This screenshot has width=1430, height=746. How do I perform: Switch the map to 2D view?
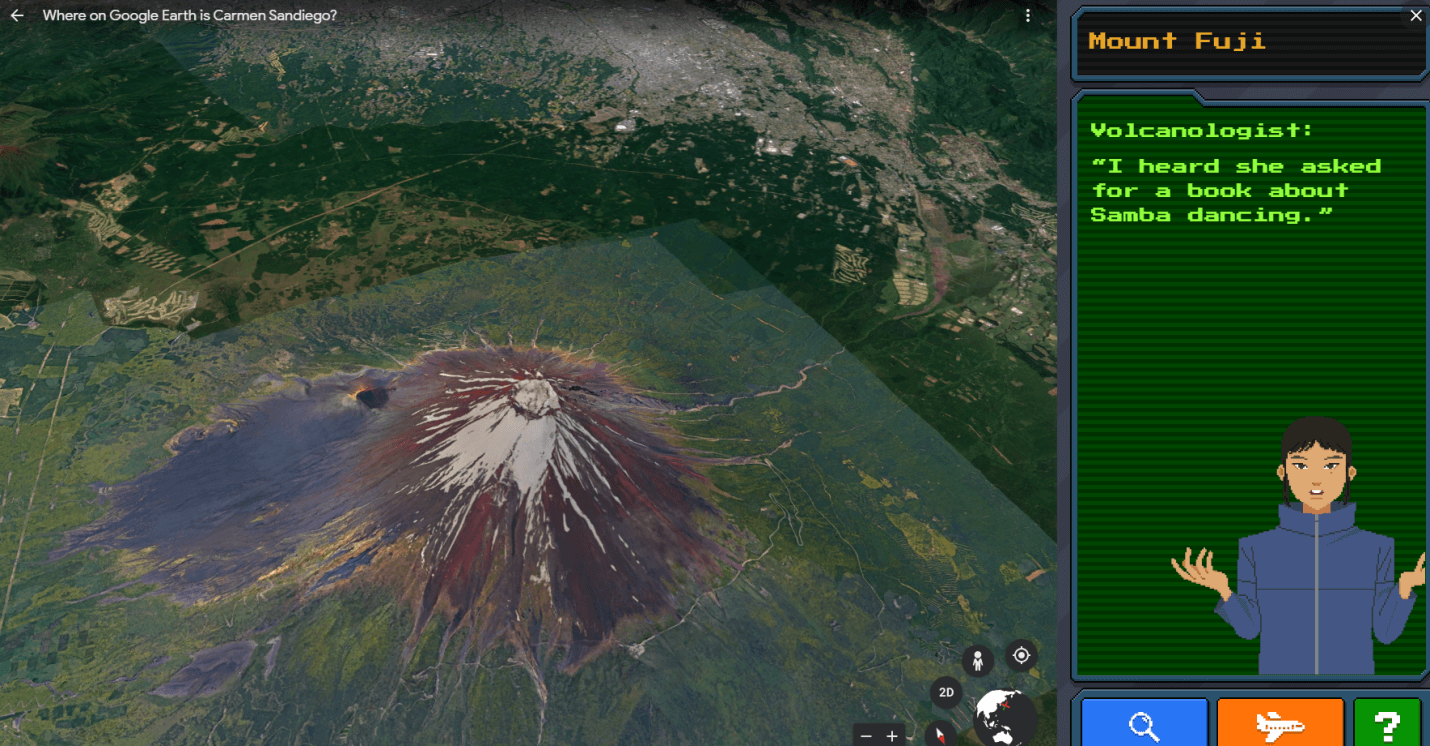tap(946, 692)
